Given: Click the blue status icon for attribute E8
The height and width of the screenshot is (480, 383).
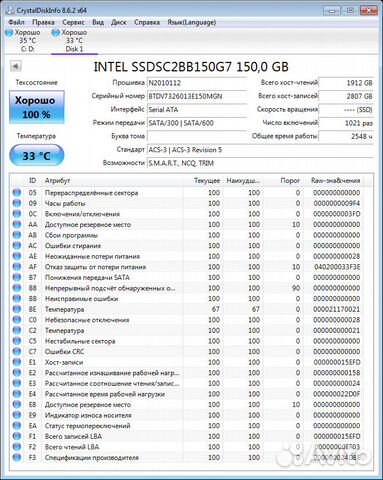Looking at the screenshot, I should pos(17,404).
